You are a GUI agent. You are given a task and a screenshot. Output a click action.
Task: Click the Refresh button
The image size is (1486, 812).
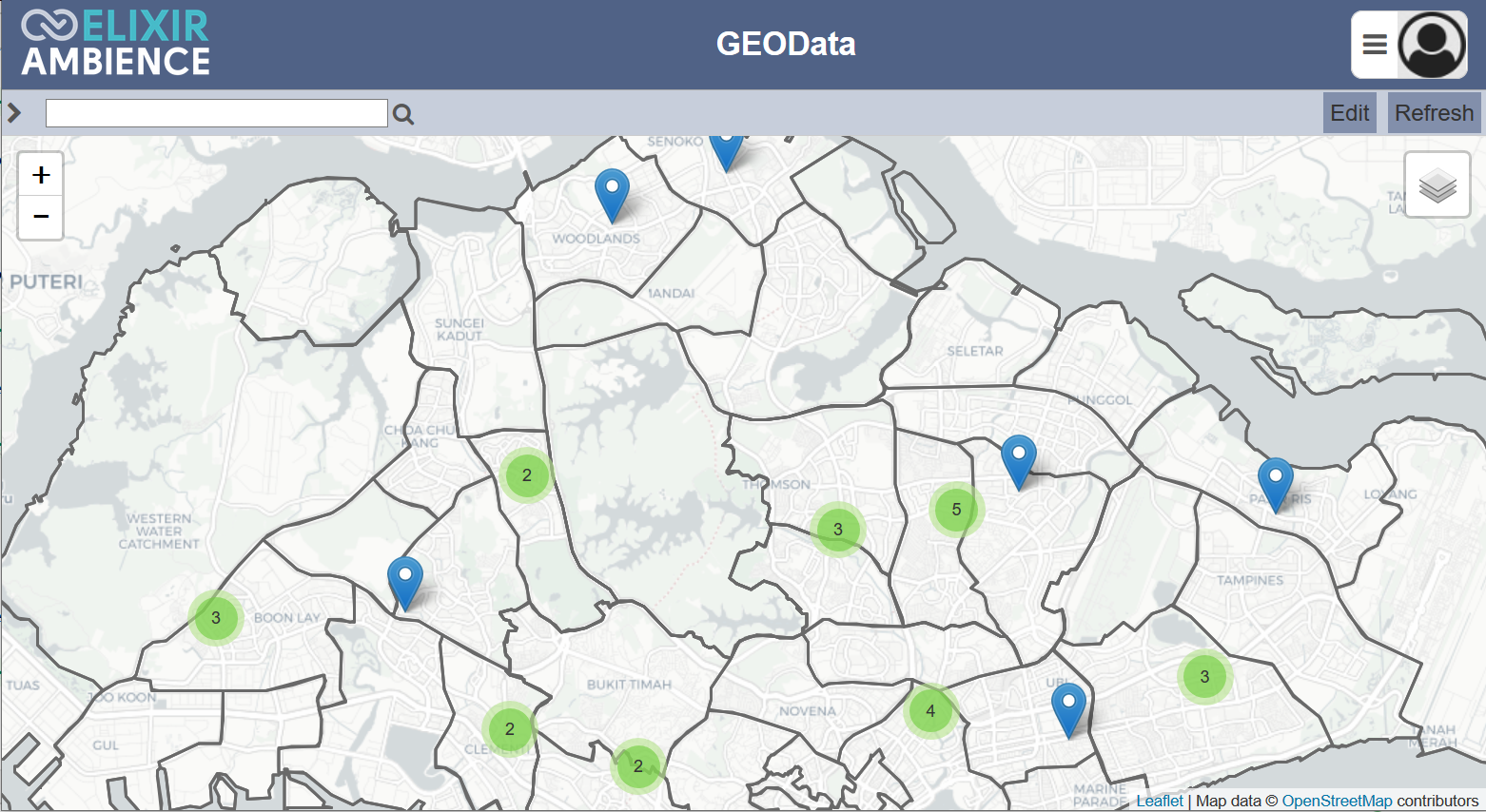(1434, 113)
